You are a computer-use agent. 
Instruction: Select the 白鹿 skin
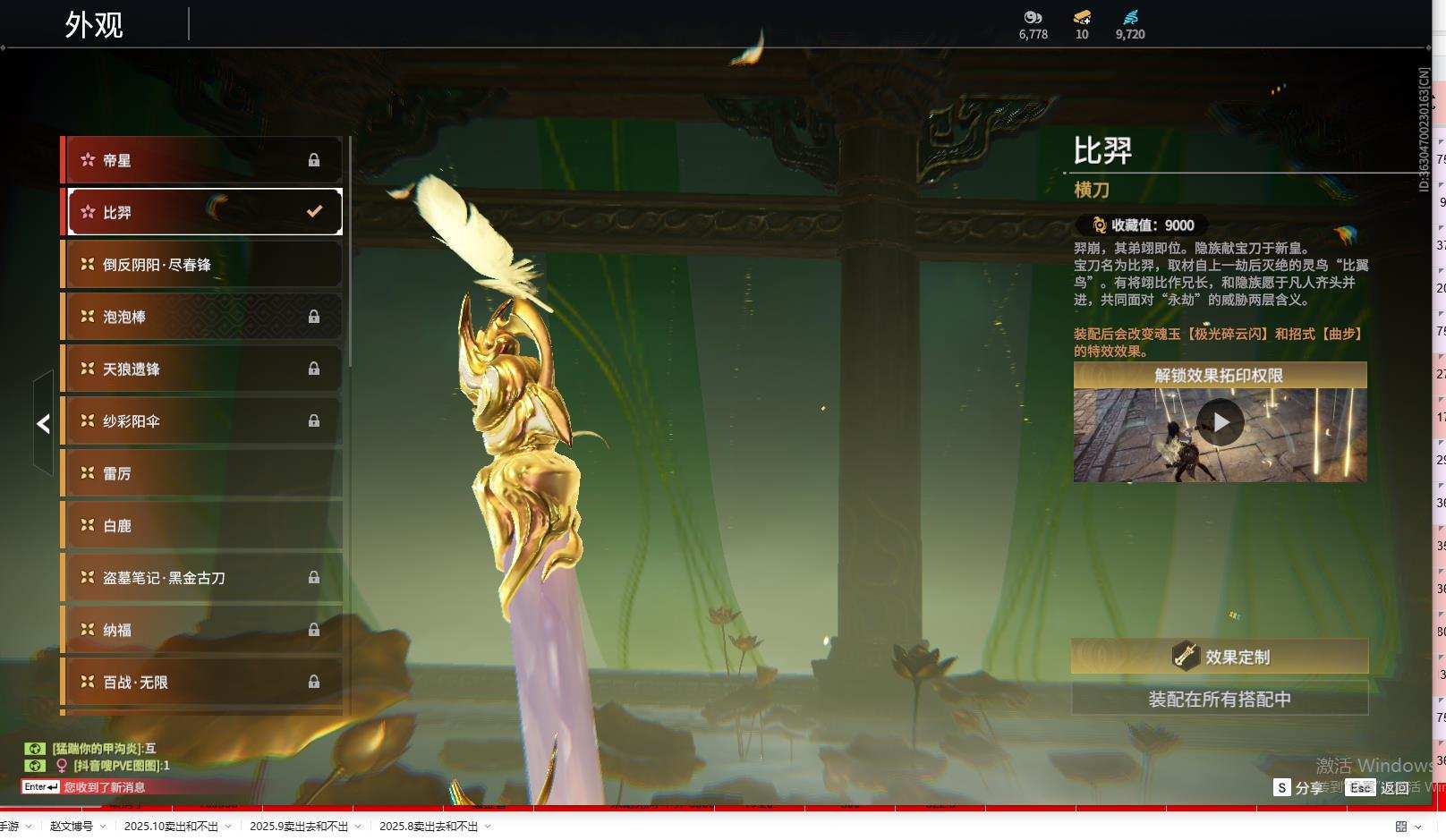[x=201, y=525]
